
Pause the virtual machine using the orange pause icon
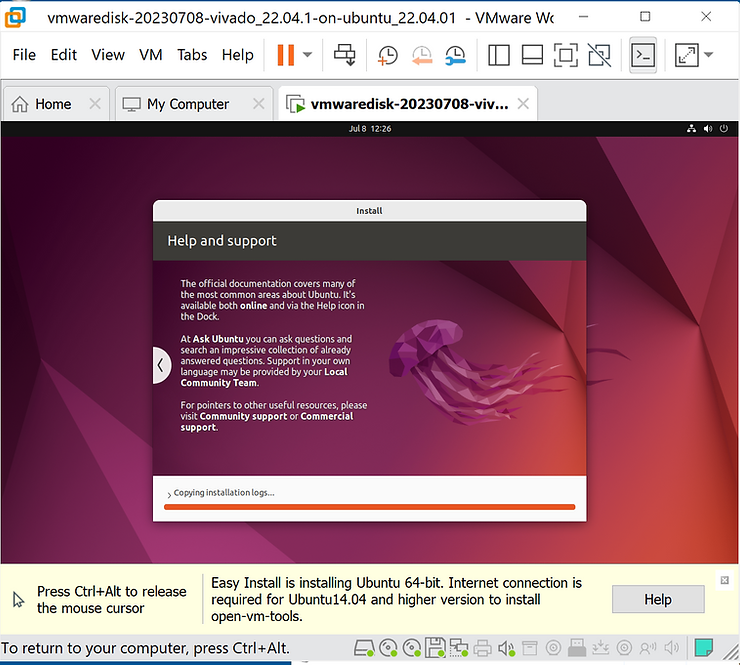pyautogui.click(x=286, y=55)
